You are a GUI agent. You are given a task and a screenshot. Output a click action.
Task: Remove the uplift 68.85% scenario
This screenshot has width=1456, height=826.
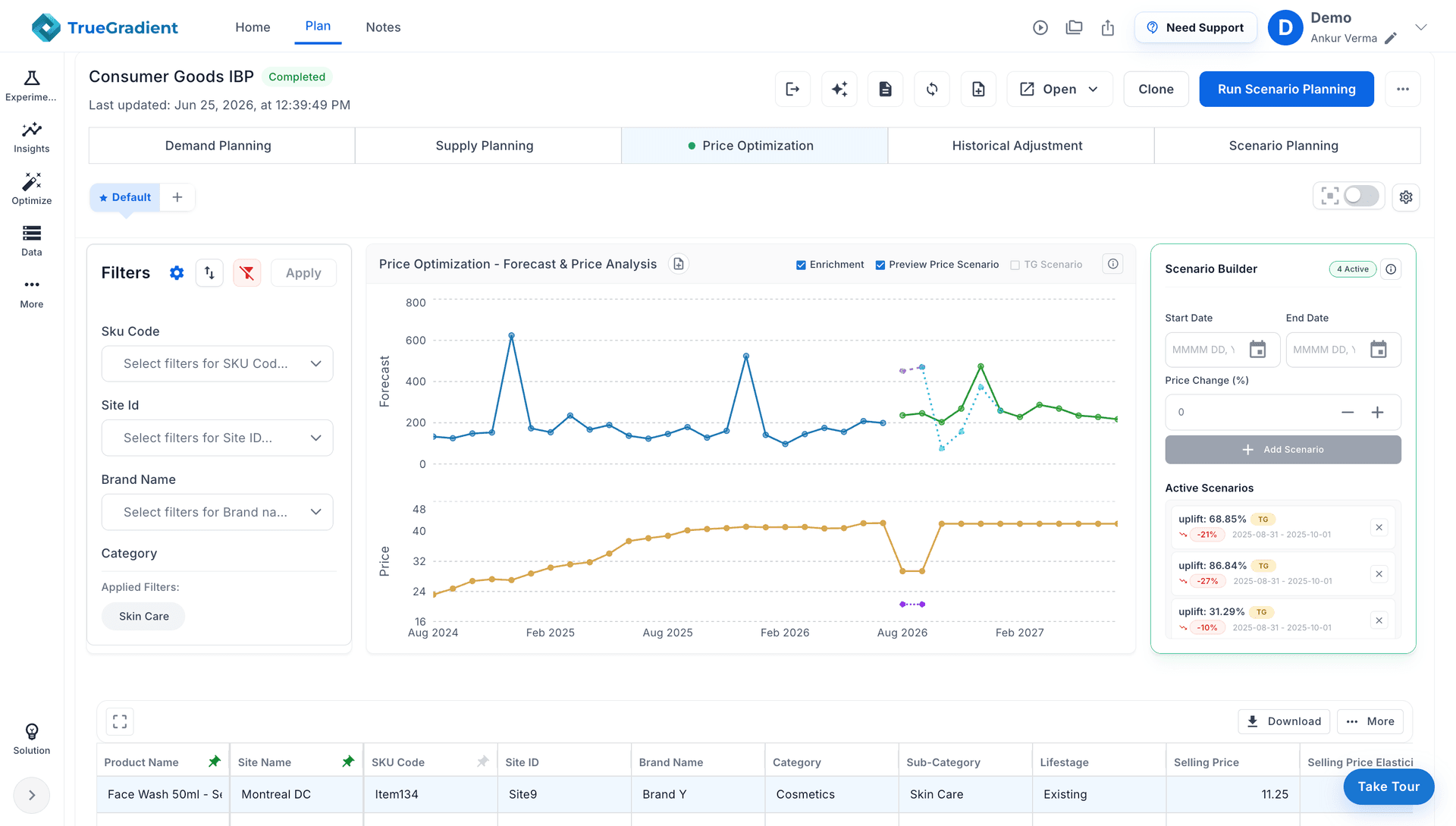click(1379, 528)
